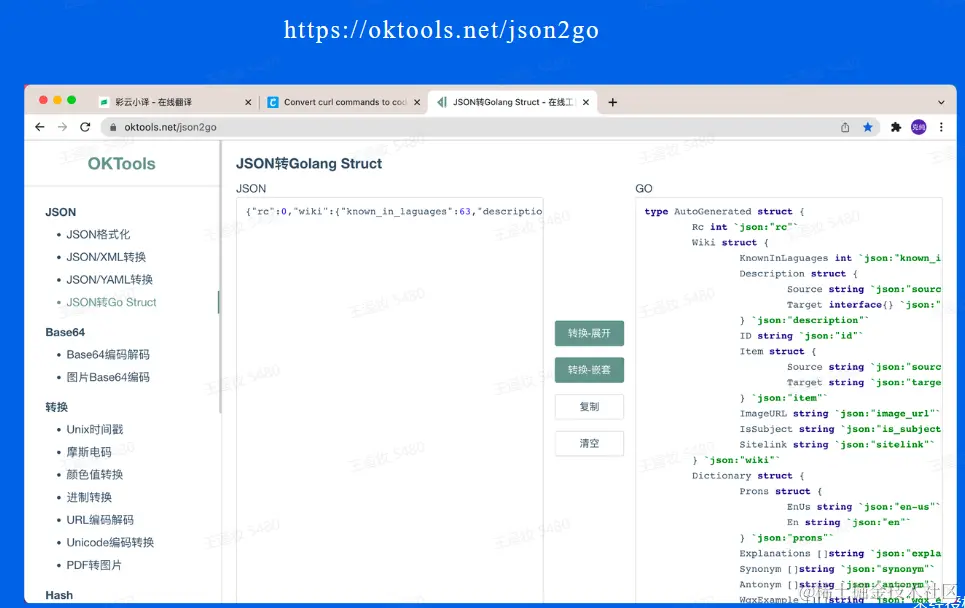Click the 转换-嵌套 button
965x608 pixels.
[589, 370]
